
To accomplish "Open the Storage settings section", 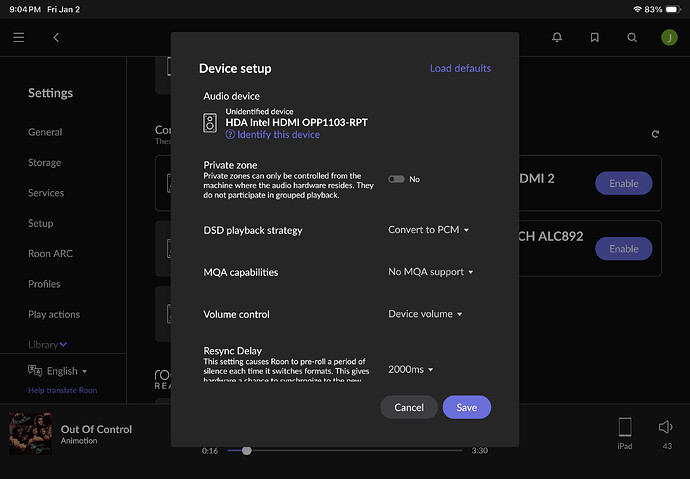I will [44, 162].
